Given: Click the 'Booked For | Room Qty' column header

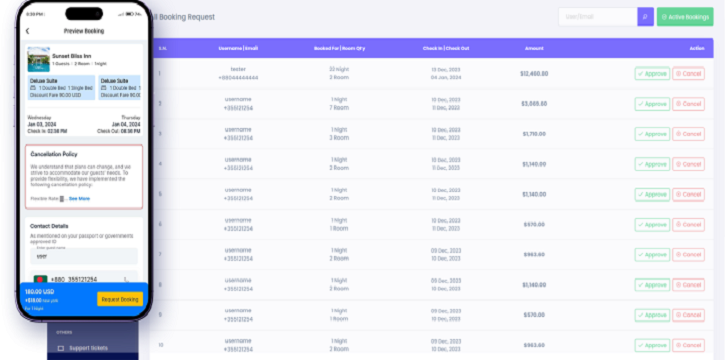Looking at the screenshot, I should (x=339, y=48).
